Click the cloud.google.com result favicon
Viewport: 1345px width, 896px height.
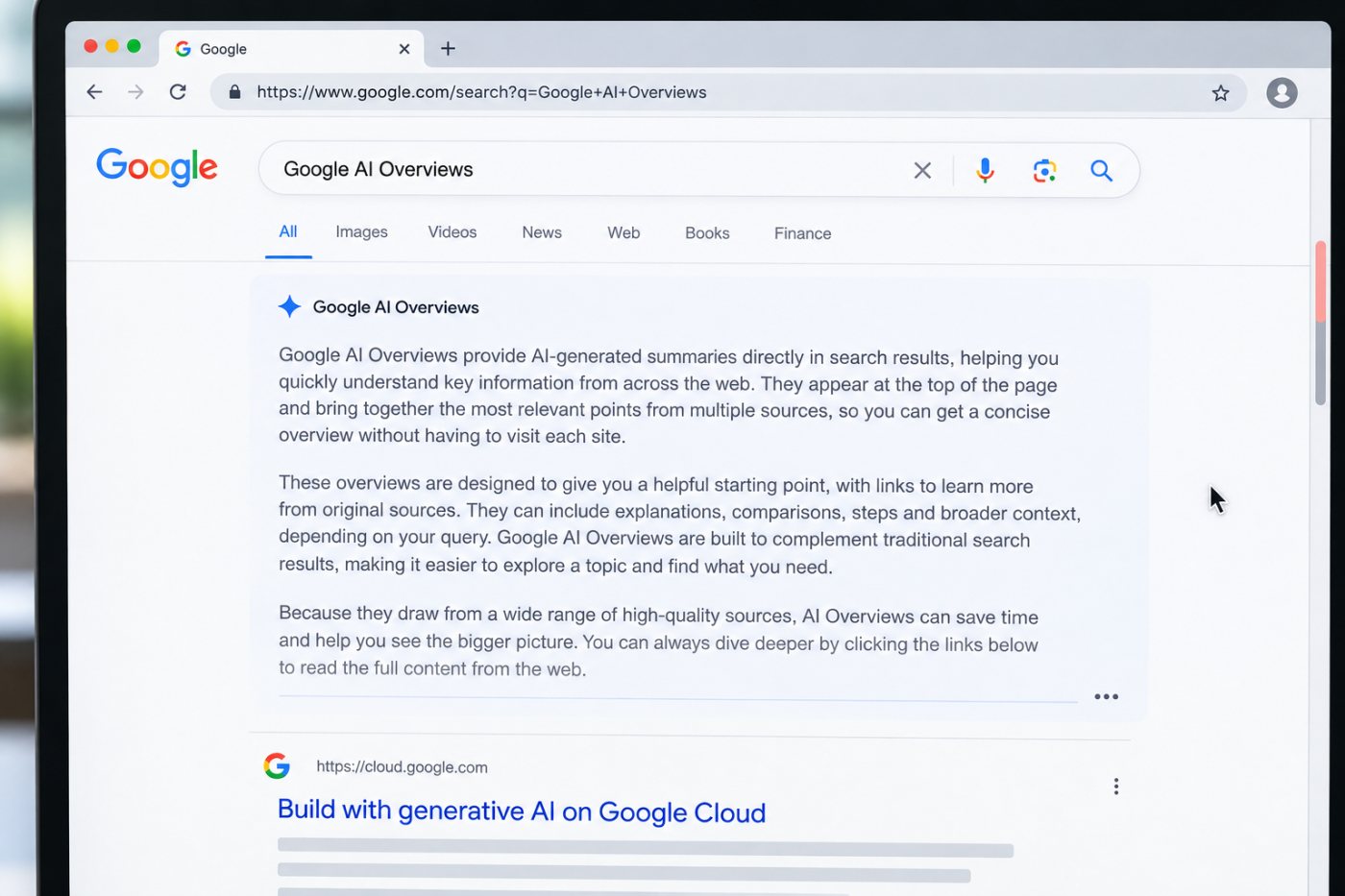pyautogui.click(x=277, y=765)
